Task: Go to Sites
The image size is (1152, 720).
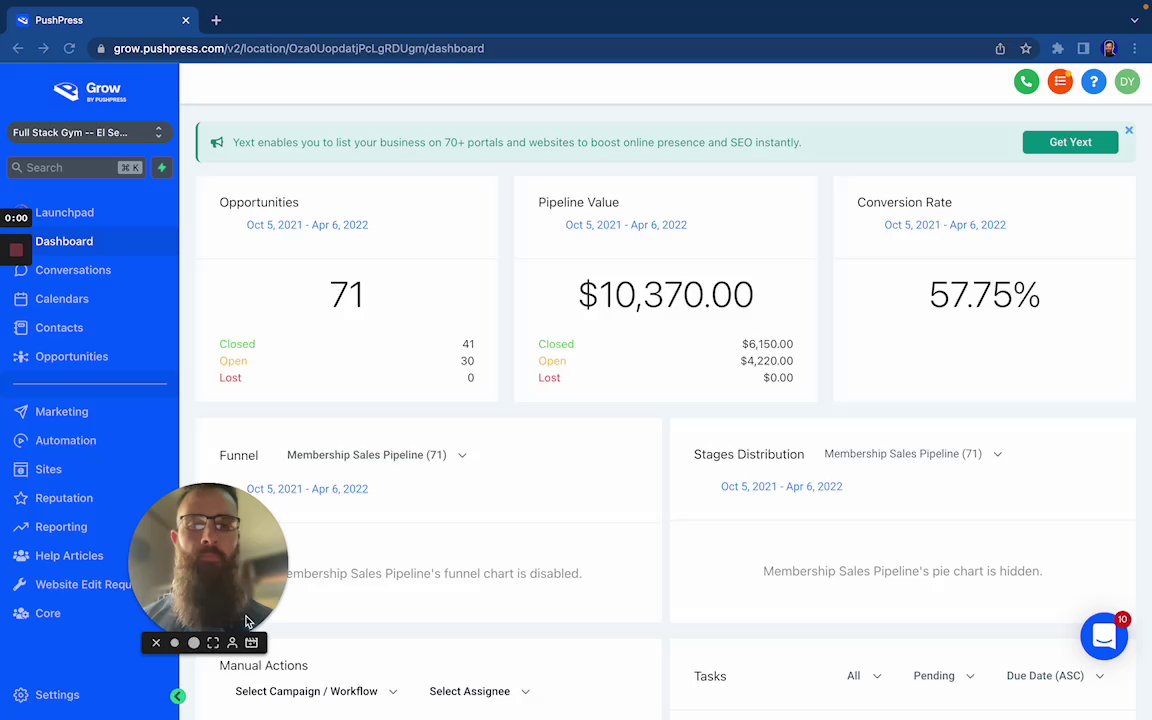Action: 48,469
